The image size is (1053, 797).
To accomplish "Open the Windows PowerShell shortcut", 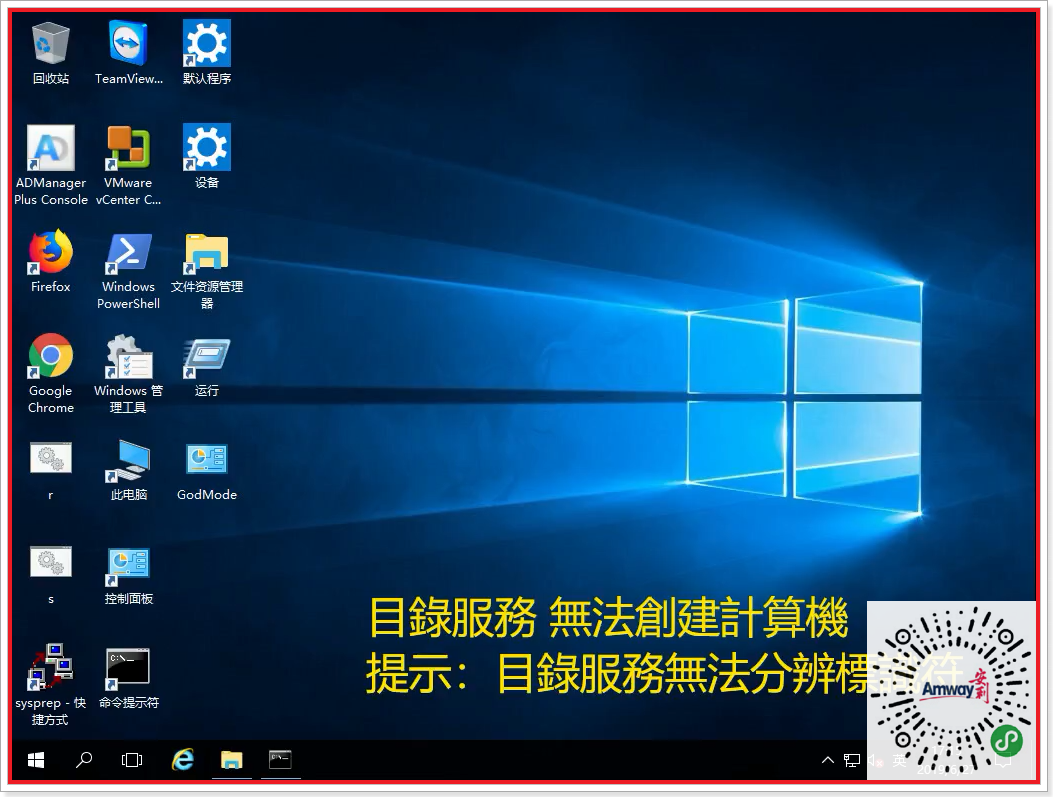I will pyautogui.click(x=128, y=270).
